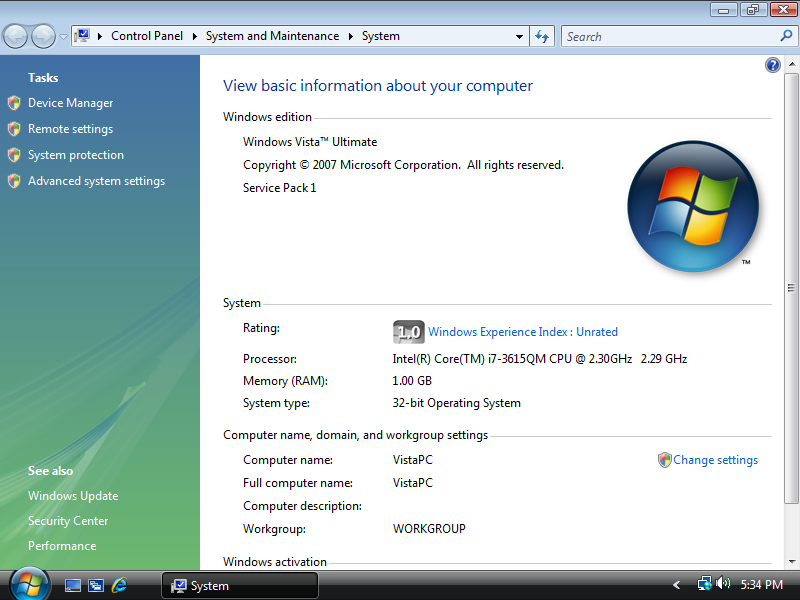The height and width of the screenshot is (600, 800).
Task: Click volume speaker tray icon
Action: coord(723,584)
